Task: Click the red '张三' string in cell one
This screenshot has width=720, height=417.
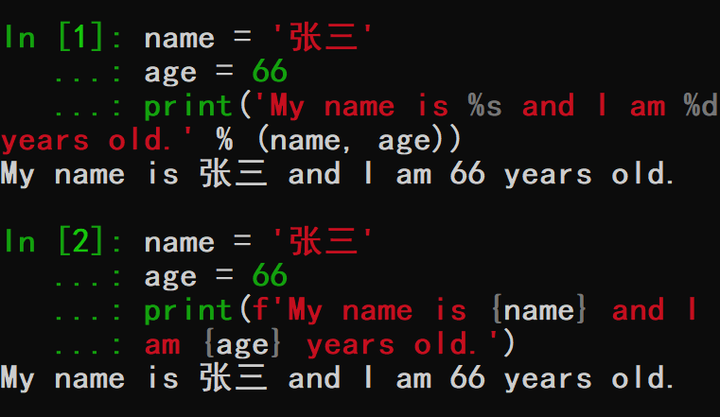Action: tap(323, 37)
